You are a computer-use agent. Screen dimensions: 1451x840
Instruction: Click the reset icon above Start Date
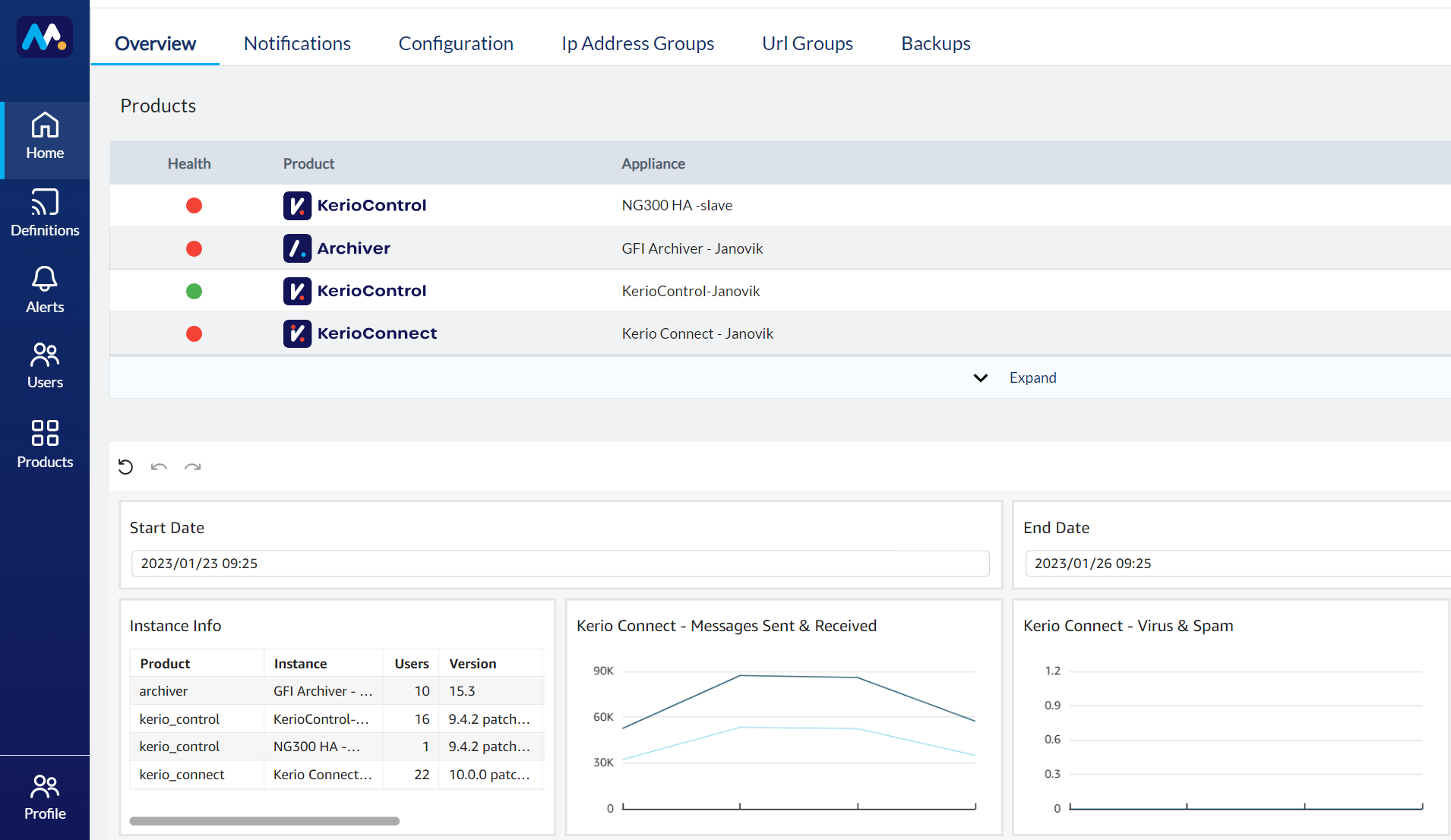click(126, 466)
